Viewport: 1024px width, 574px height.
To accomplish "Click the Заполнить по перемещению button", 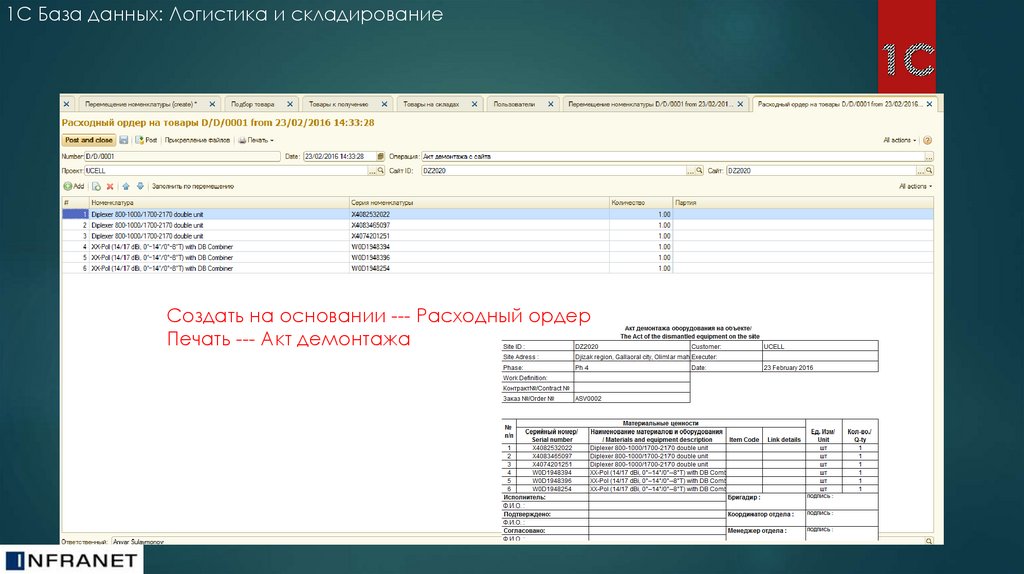I will 193,186.
